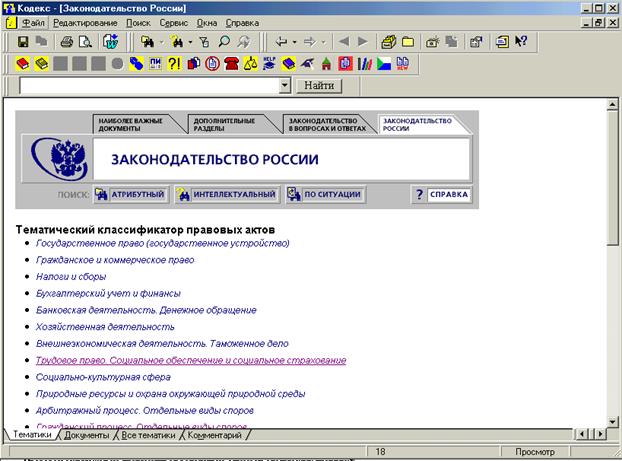Image resolution: width=622 pixels, height=461 pixels.
Task: Click the export to Word icon
Action: coord(111,42)
